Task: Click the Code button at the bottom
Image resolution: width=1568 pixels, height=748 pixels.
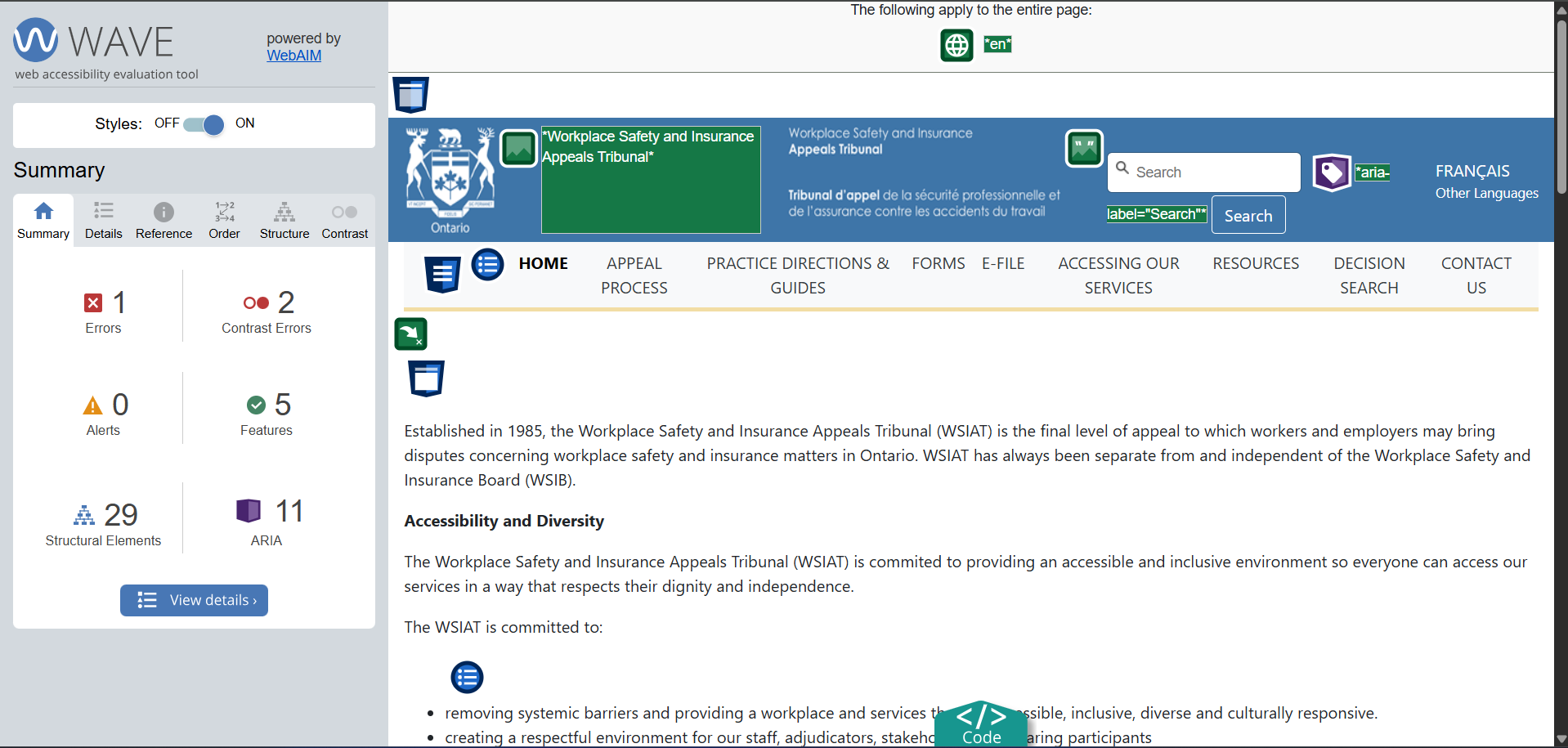Action: pos(981,726)
